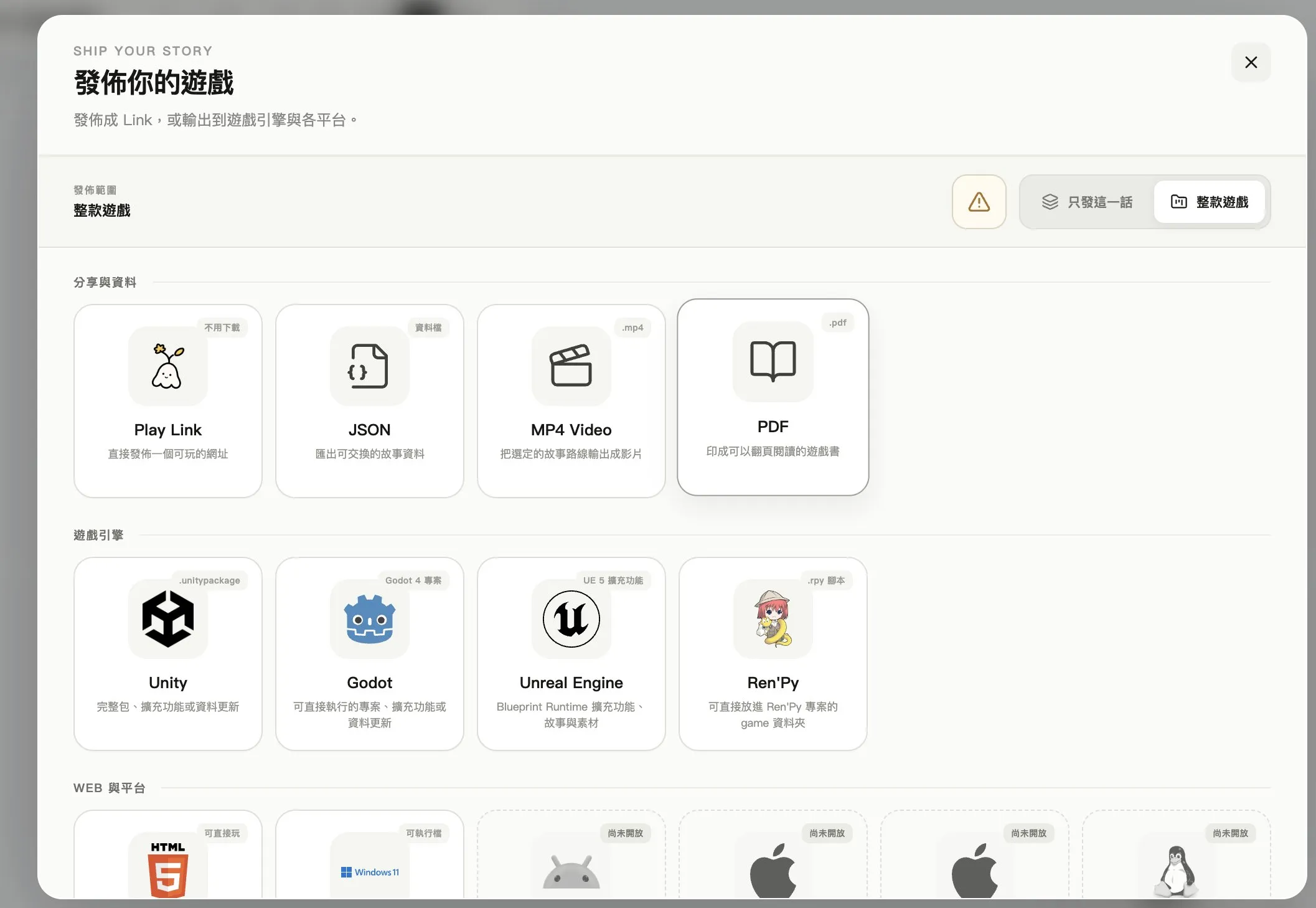Select the Godot robot logo
1316x908 pixels.
(369, 619)
